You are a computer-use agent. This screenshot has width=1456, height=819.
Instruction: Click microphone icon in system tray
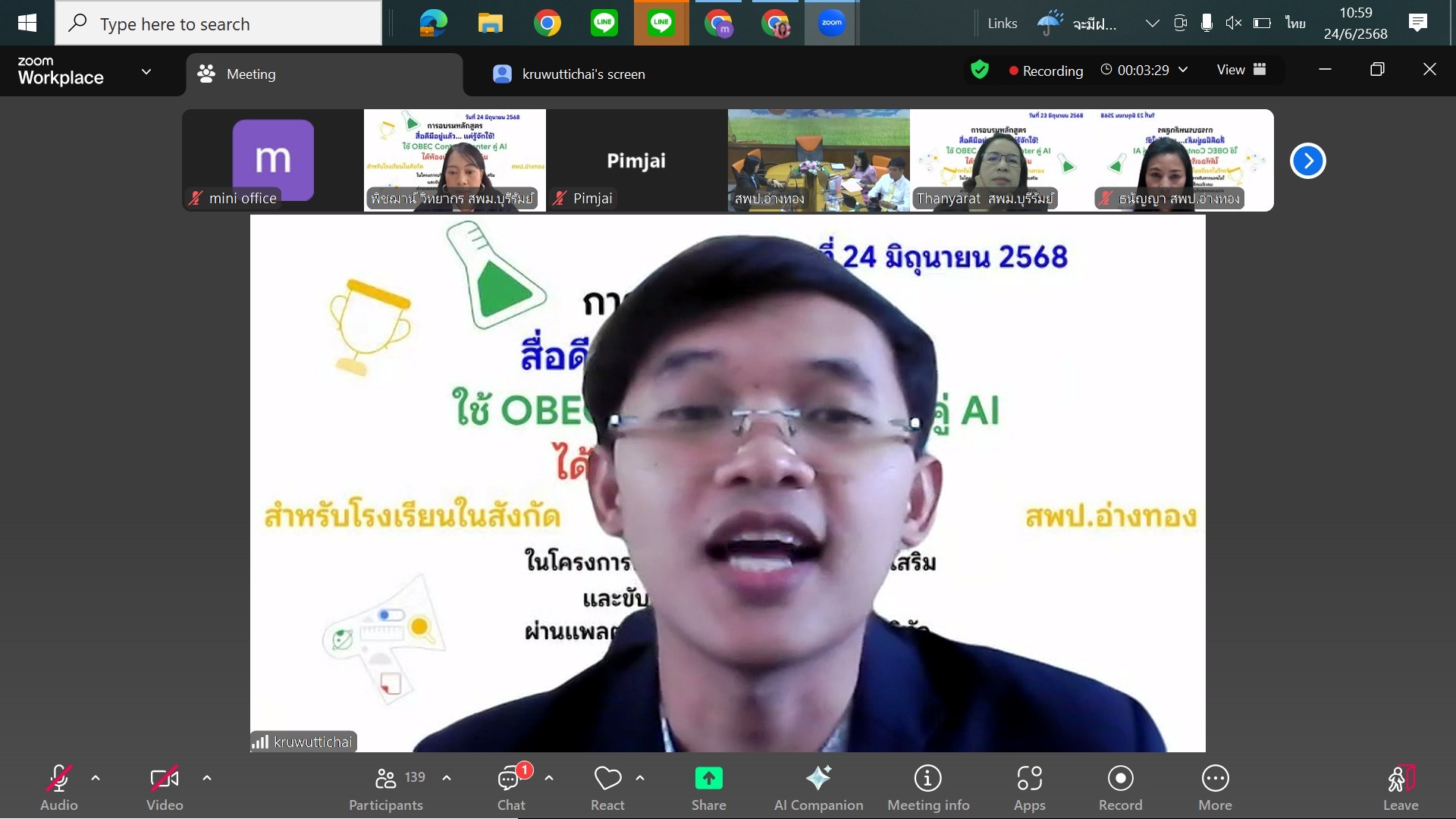point(1207,23)
